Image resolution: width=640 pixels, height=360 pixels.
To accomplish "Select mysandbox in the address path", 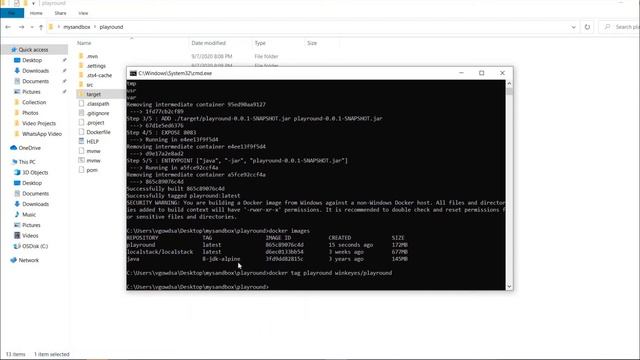I will (x=77, y=27).
